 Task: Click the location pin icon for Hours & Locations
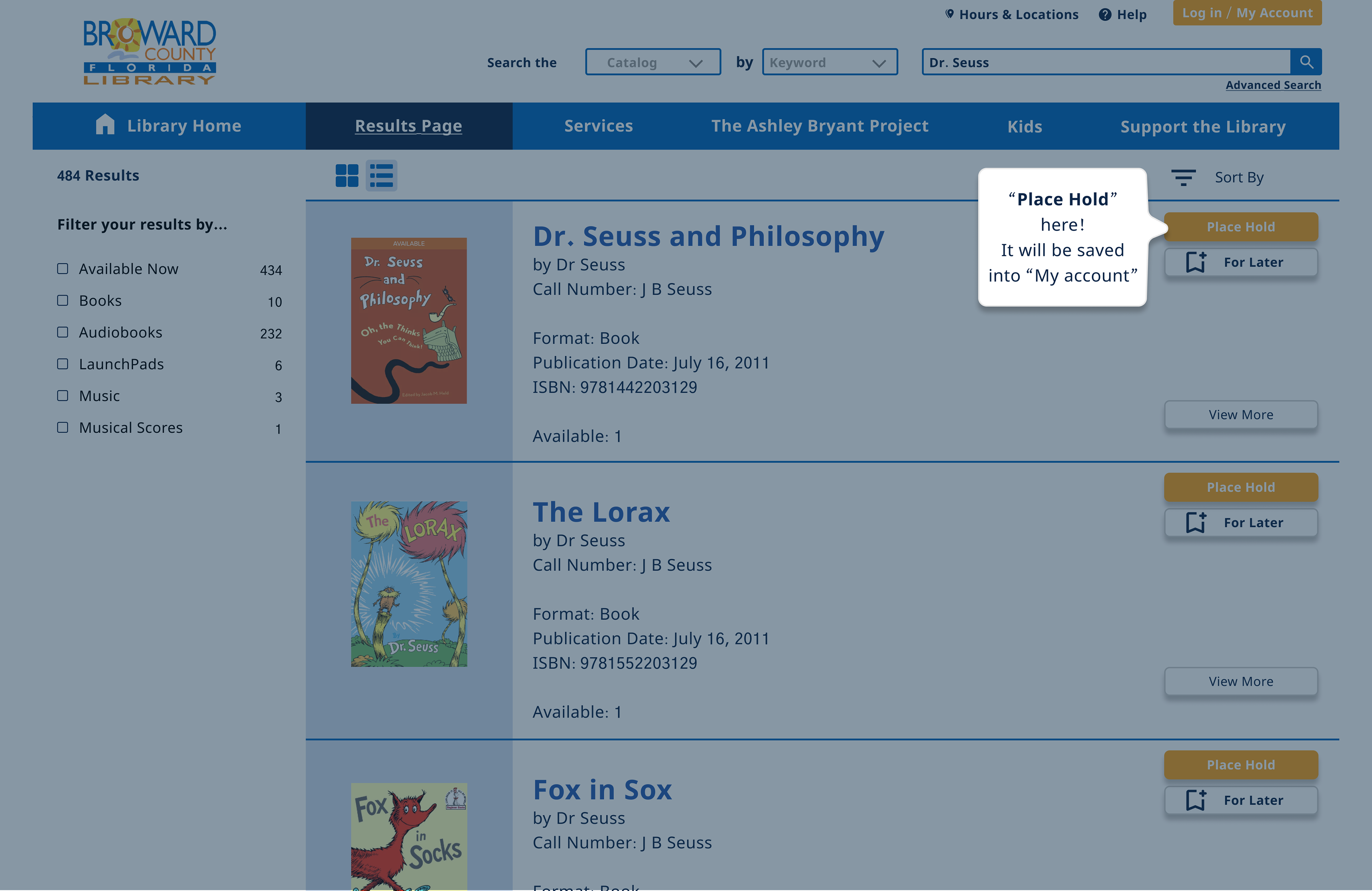pyautogui.click(x=949, y=14)
